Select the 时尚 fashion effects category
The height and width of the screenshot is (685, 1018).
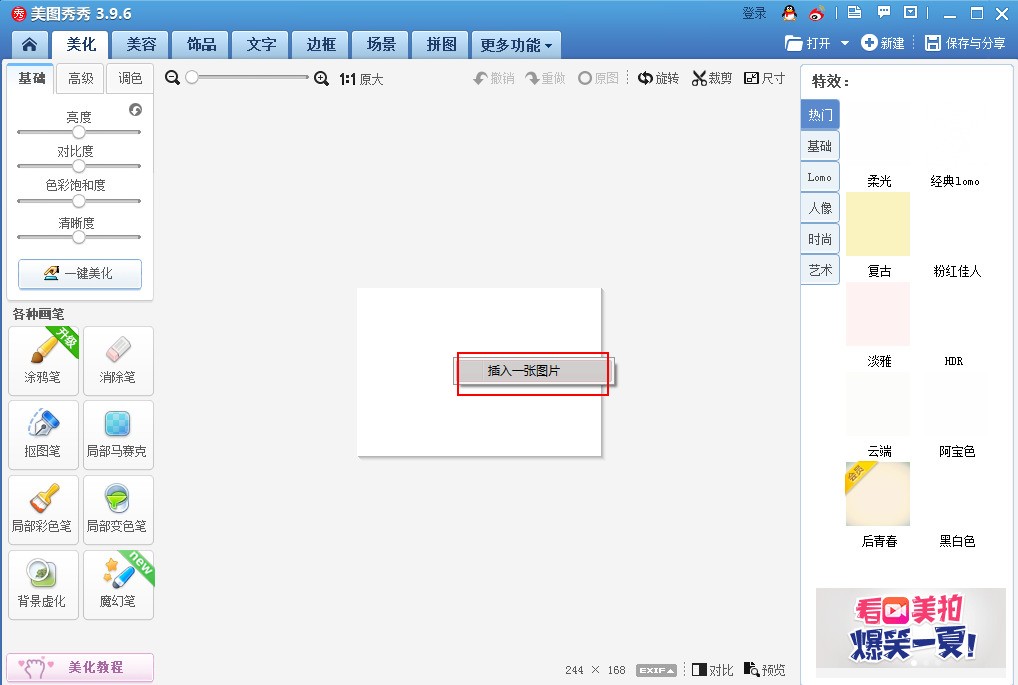tap(820, 240)
